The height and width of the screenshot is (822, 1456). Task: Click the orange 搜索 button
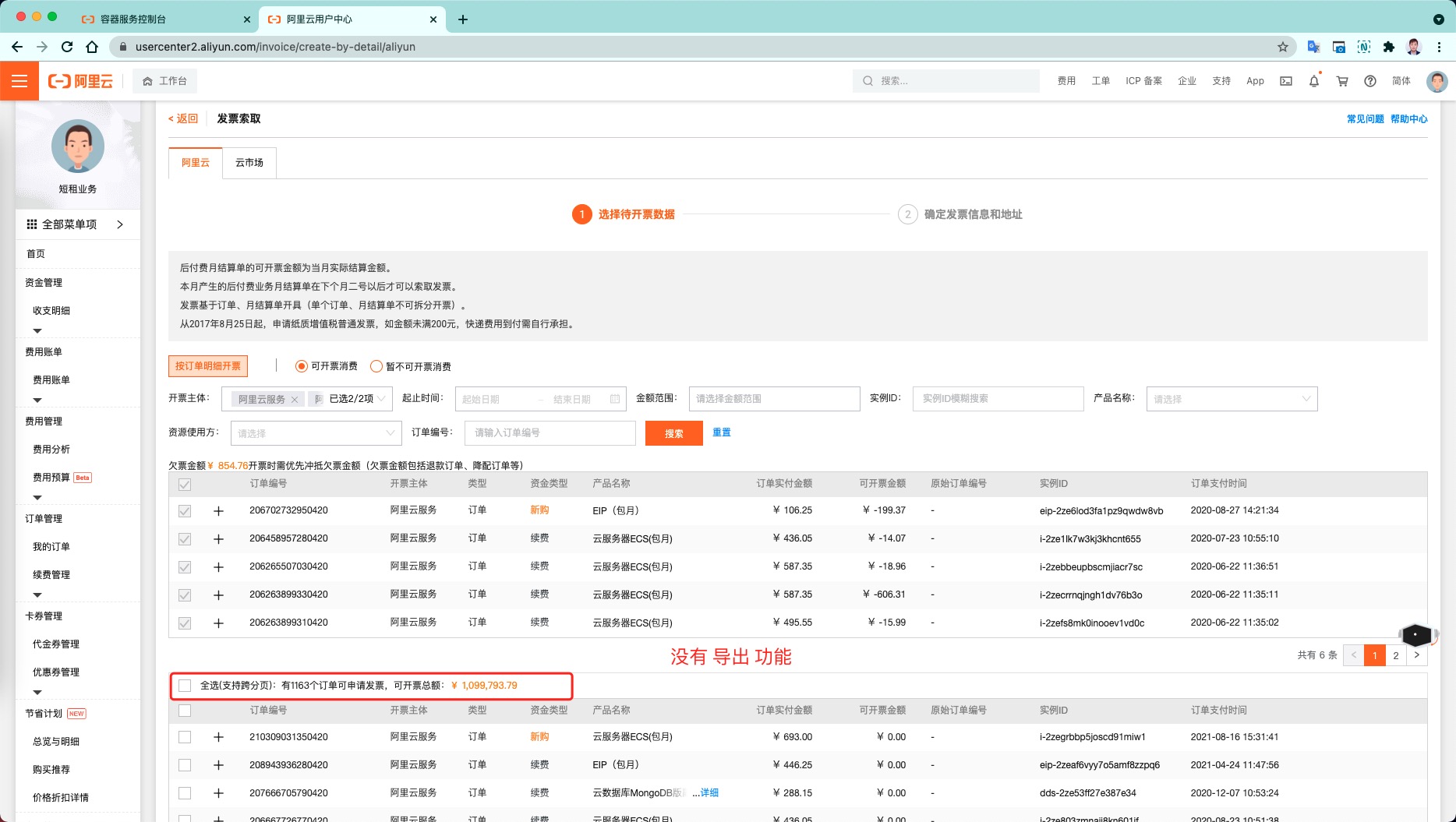674,433
